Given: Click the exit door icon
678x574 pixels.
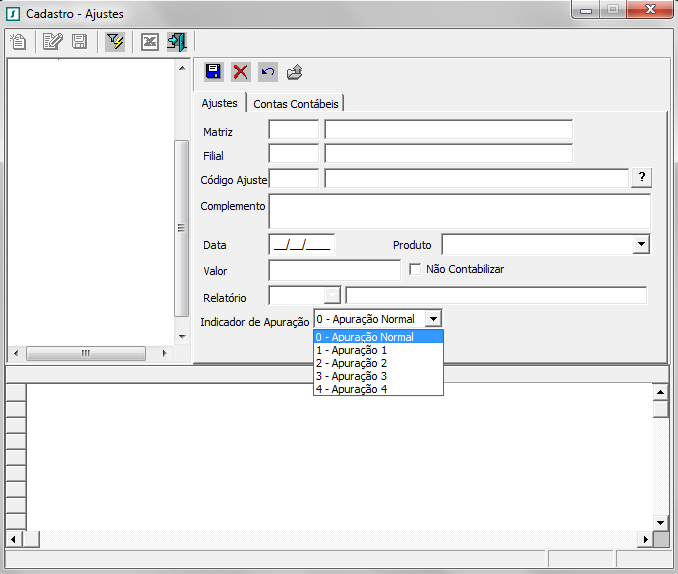Looking at the screenshot, I should 177,42.
